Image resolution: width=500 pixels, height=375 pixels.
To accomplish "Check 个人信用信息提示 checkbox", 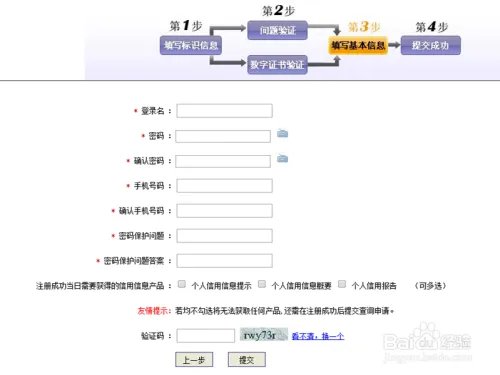I will click(x=182, y=284).
